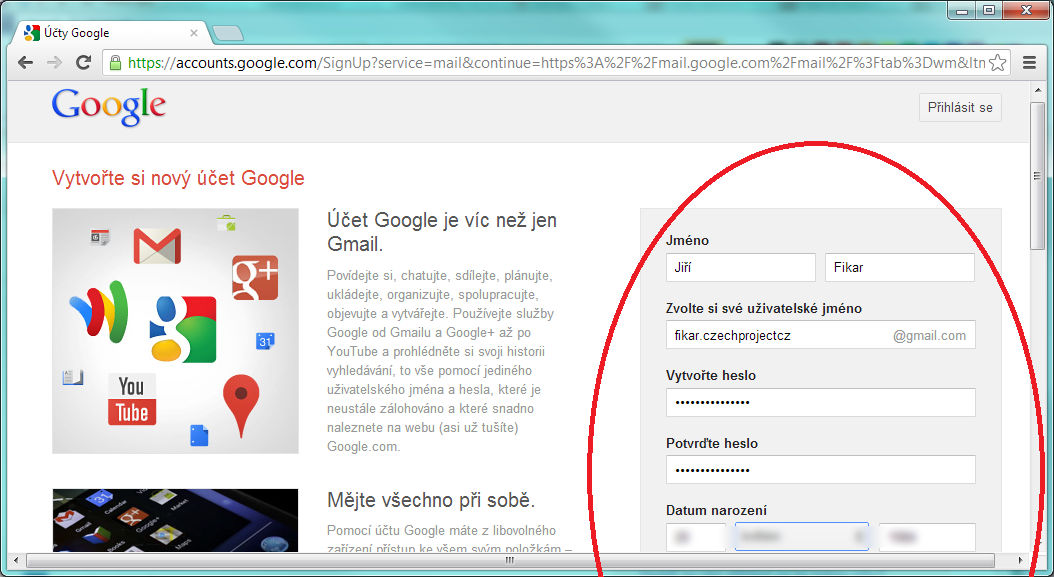Bookmark this page with the star icon
The width and height of the screenshot is (1054, 577).
click(998, 63)
